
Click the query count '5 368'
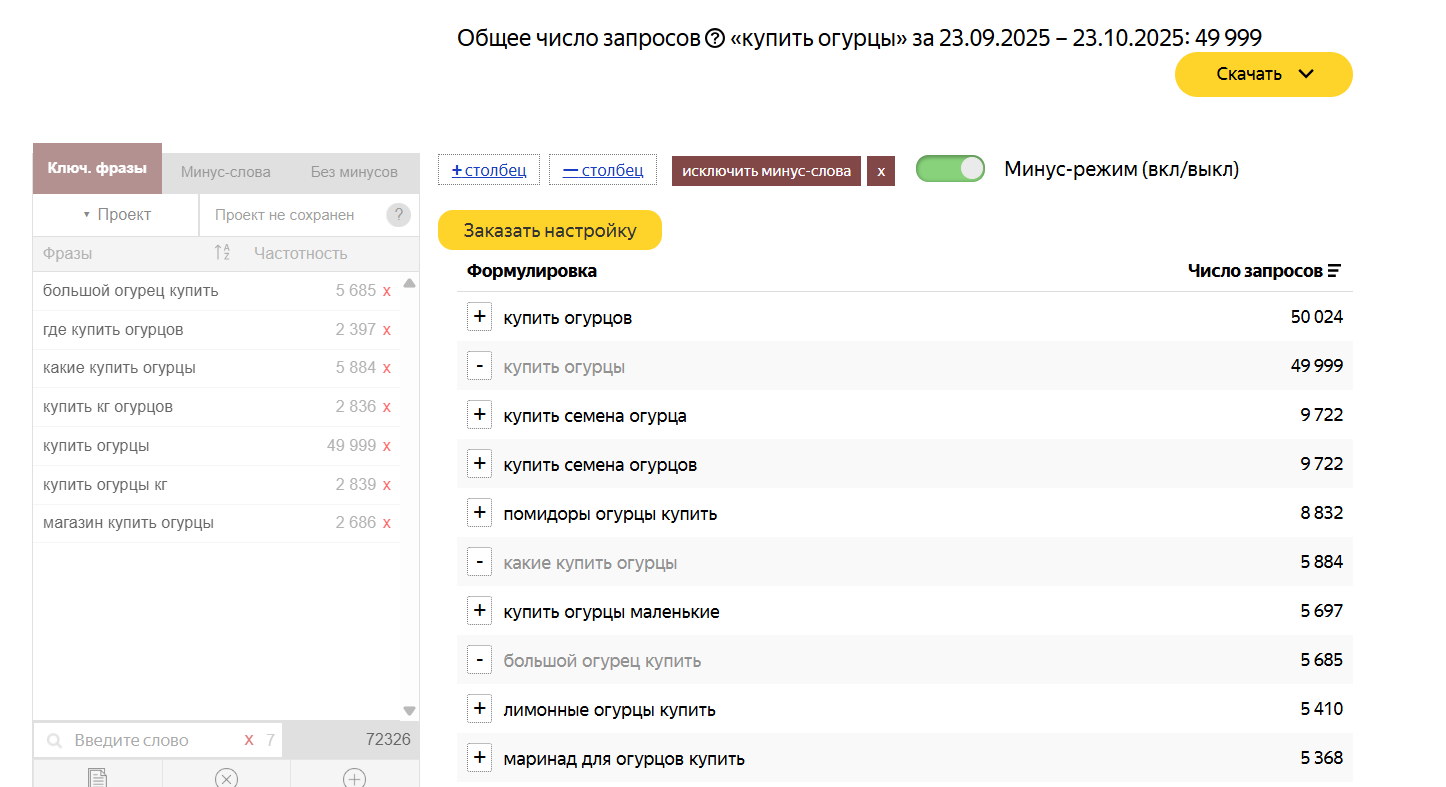pos(1322,758)
